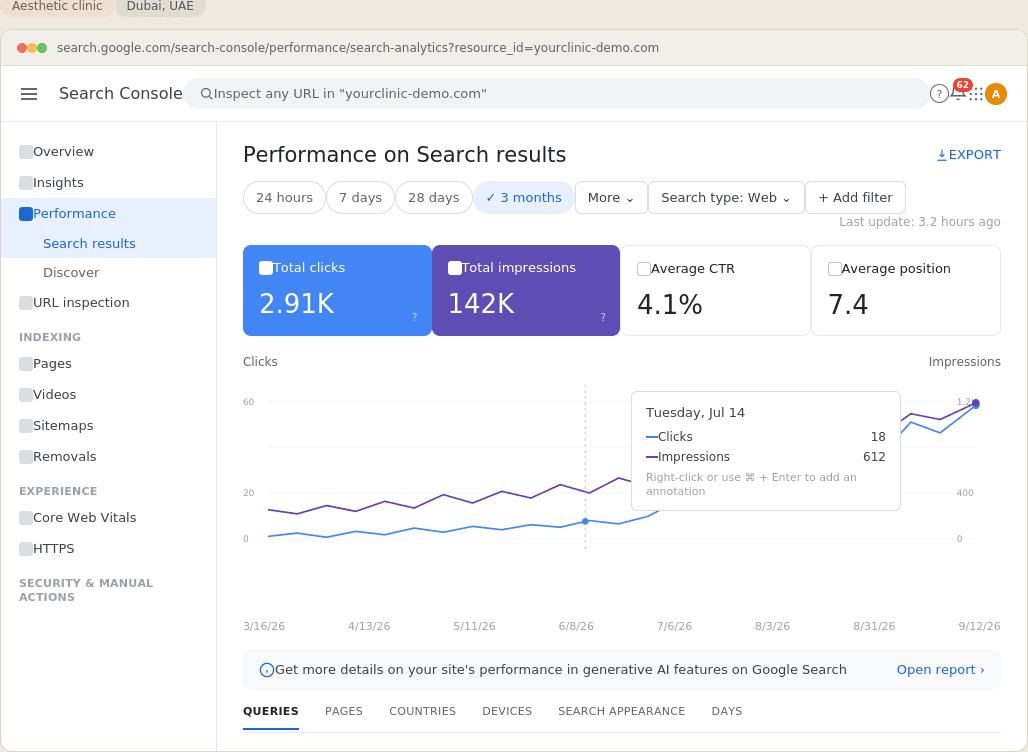Select the 7 days date range
The image size is (1028, 752).
[361, 197]
